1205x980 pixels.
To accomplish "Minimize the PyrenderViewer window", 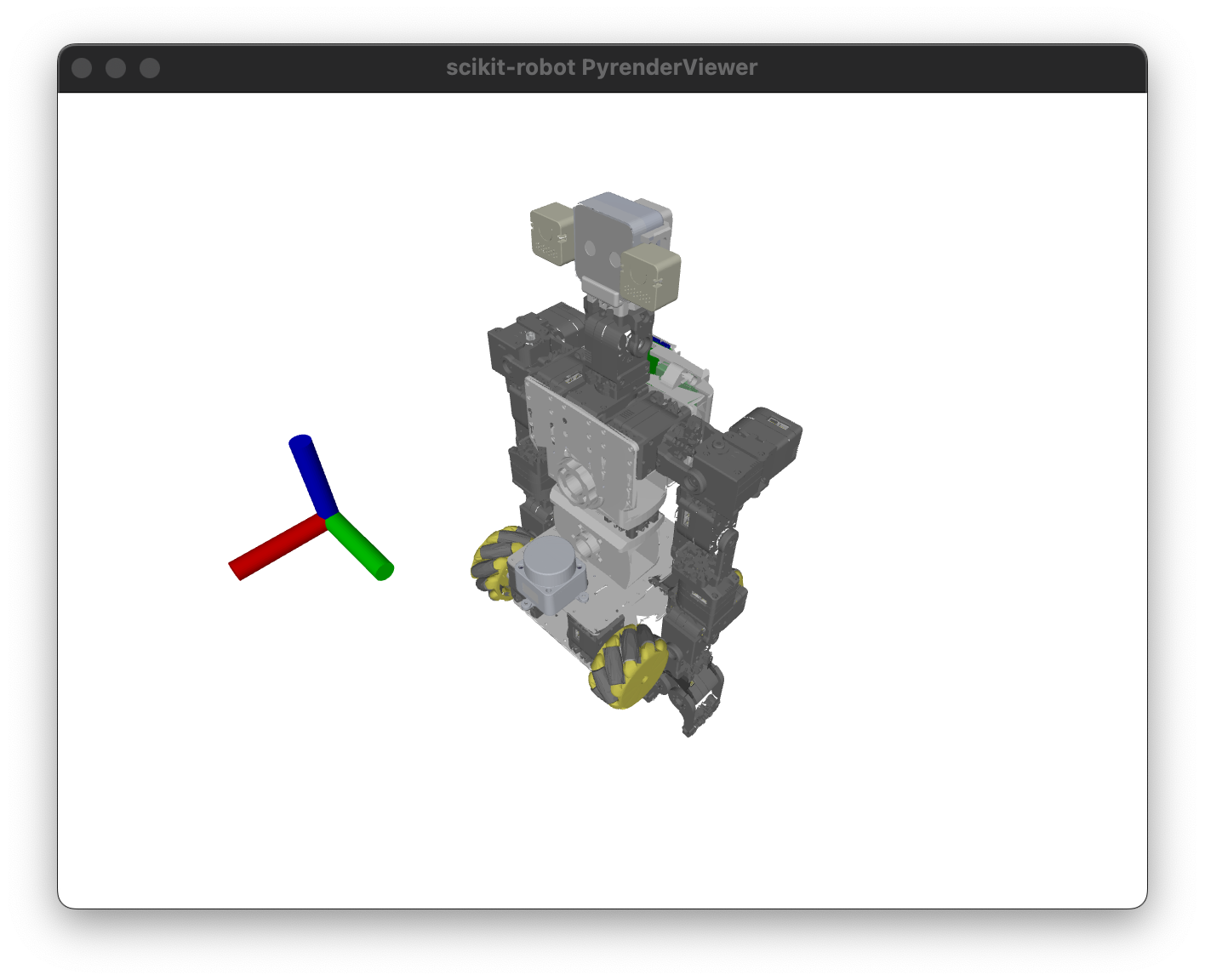I will click(116, 68).
